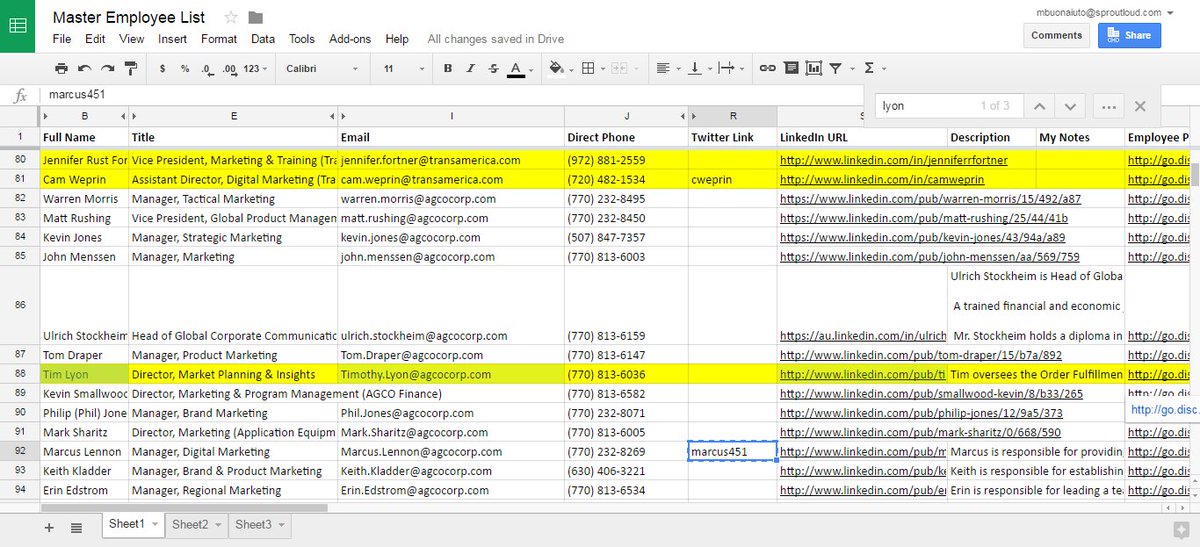Open Sheets home via green logo
Screen dimensions: 1200x547
point(18,25)
